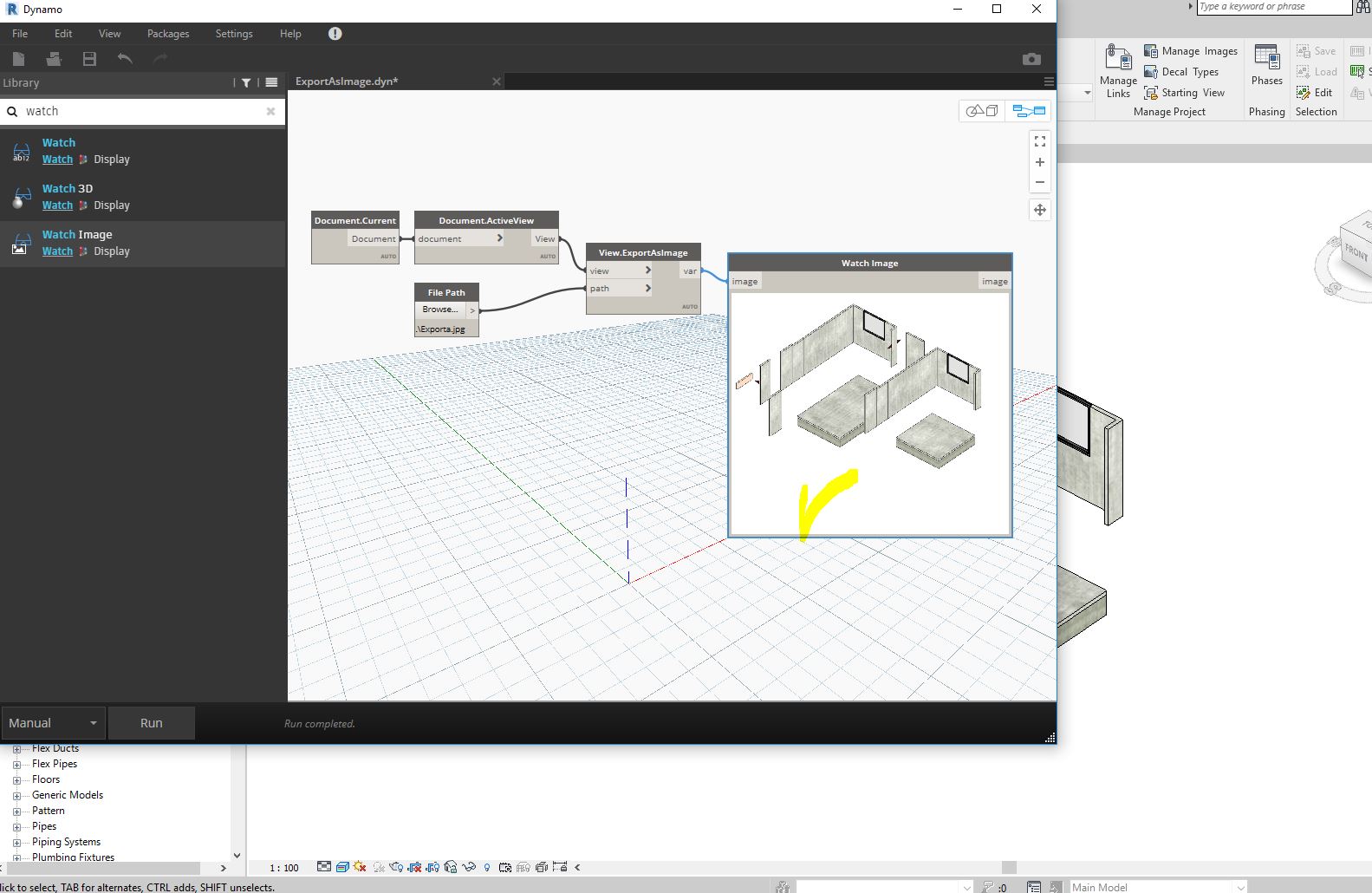The image size is (1372, 893).
Task: Click the Manage Links icon in Revit ribbon
Action: click(1118, 71)
